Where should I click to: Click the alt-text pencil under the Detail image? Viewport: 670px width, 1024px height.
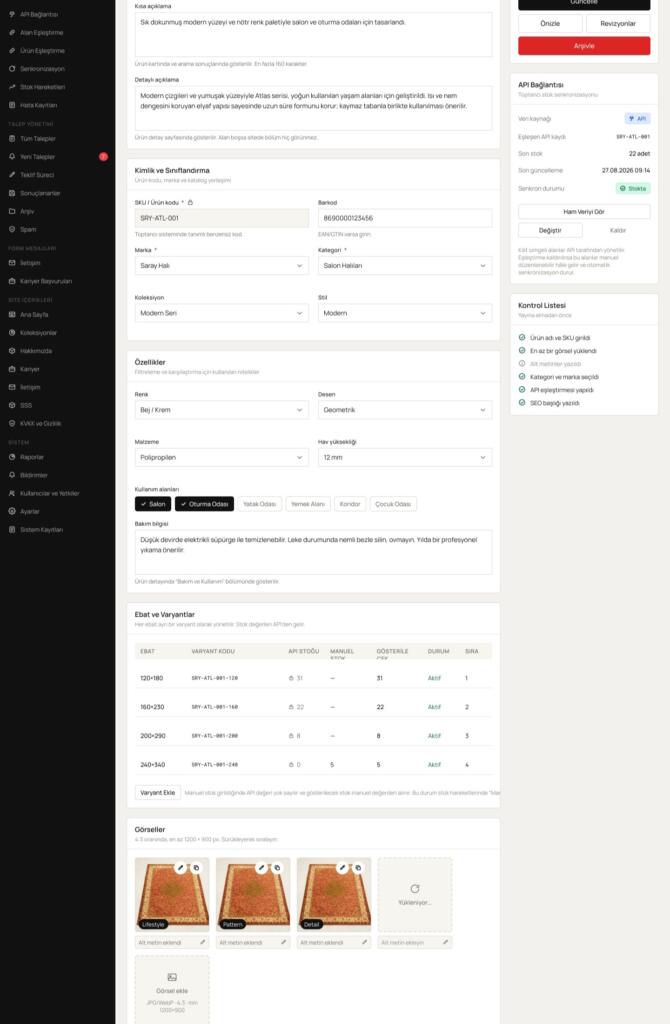coord(364,942)
